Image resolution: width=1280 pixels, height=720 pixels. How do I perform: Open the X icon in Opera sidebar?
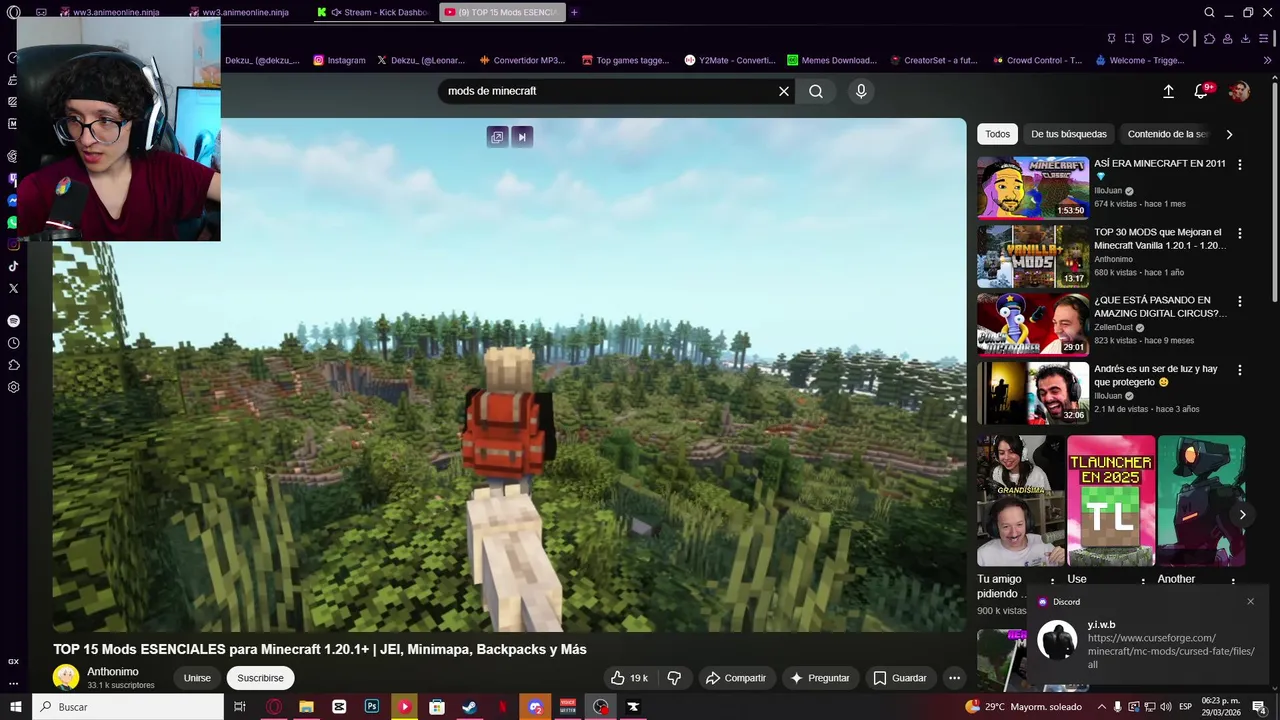coord(13,288)
